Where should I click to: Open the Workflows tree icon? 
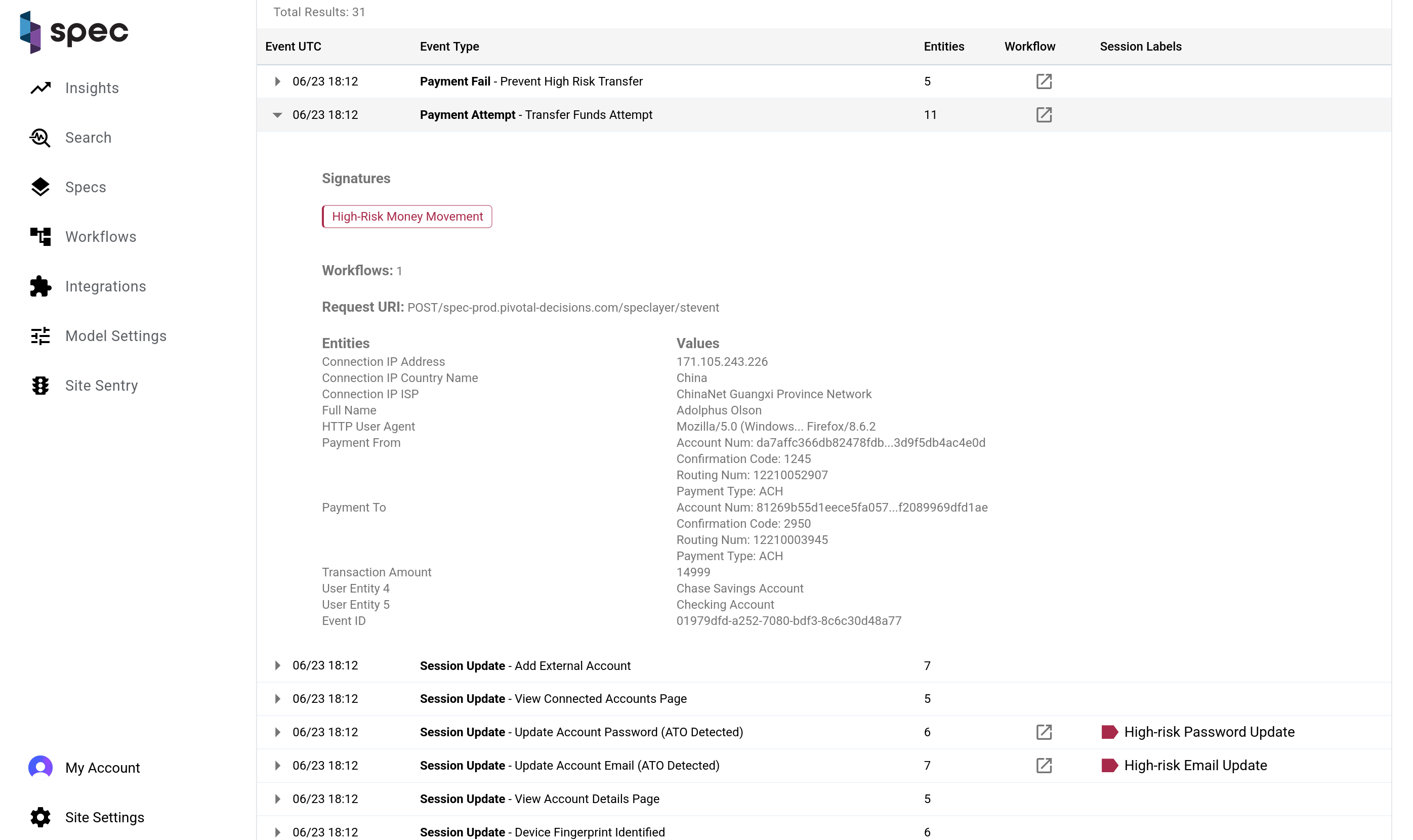point(40,237)
